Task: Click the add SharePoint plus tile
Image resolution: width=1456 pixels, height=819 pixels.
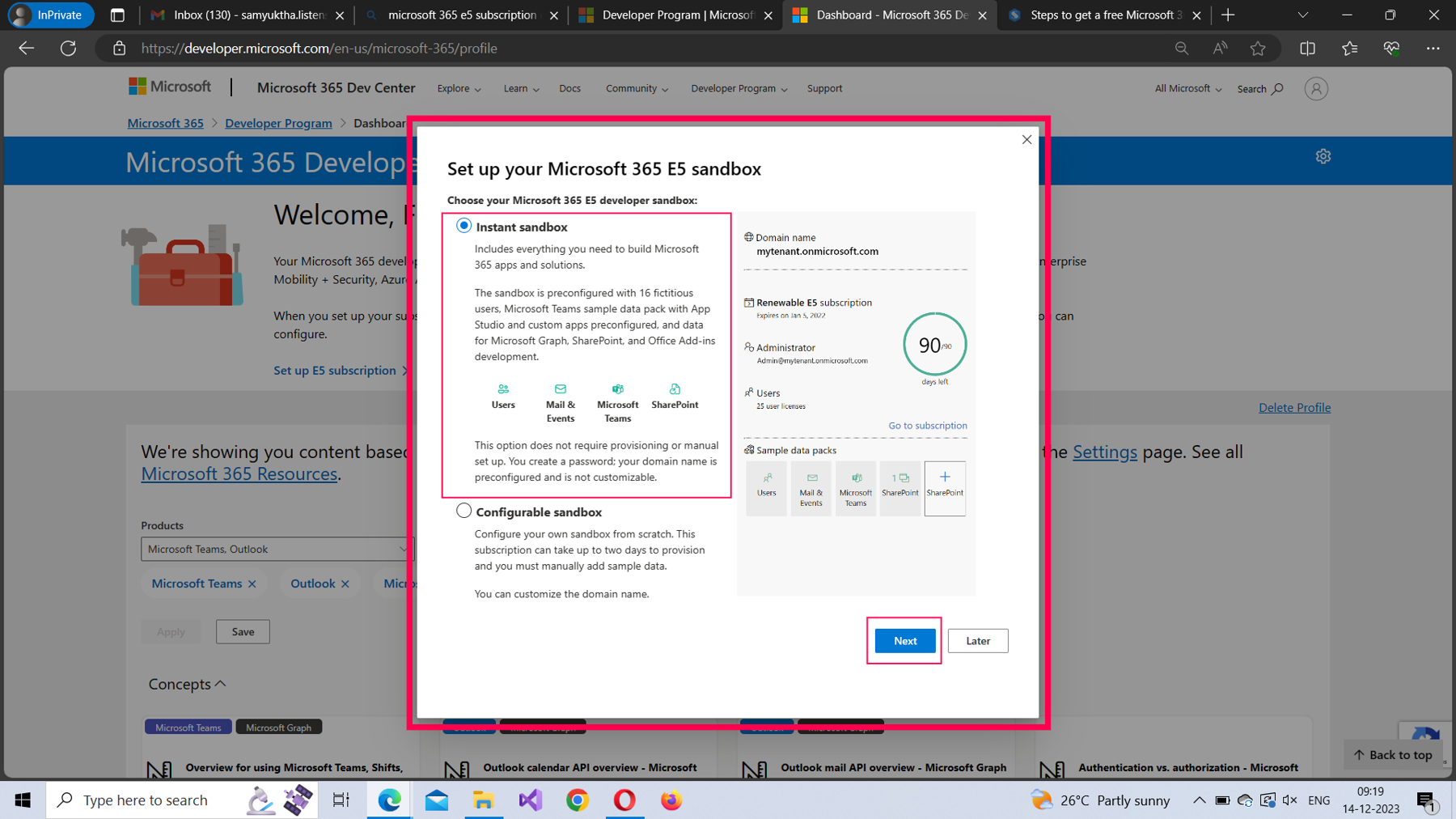Action: [945, 488]
